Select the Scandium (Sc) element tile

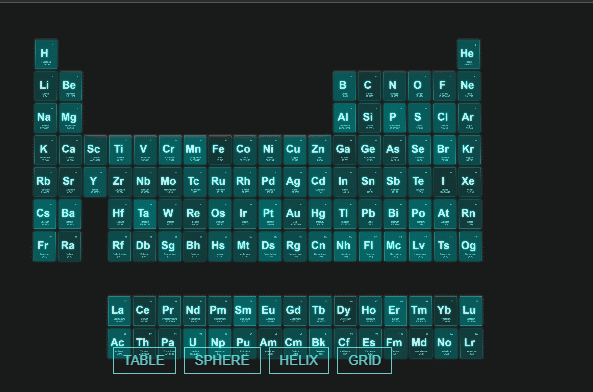95,150
